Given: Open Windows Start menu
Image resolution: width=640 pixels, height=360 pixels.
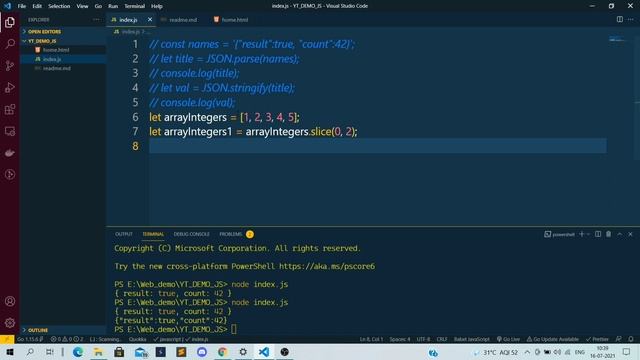Looking at the screenshot, I should point(10,352).
